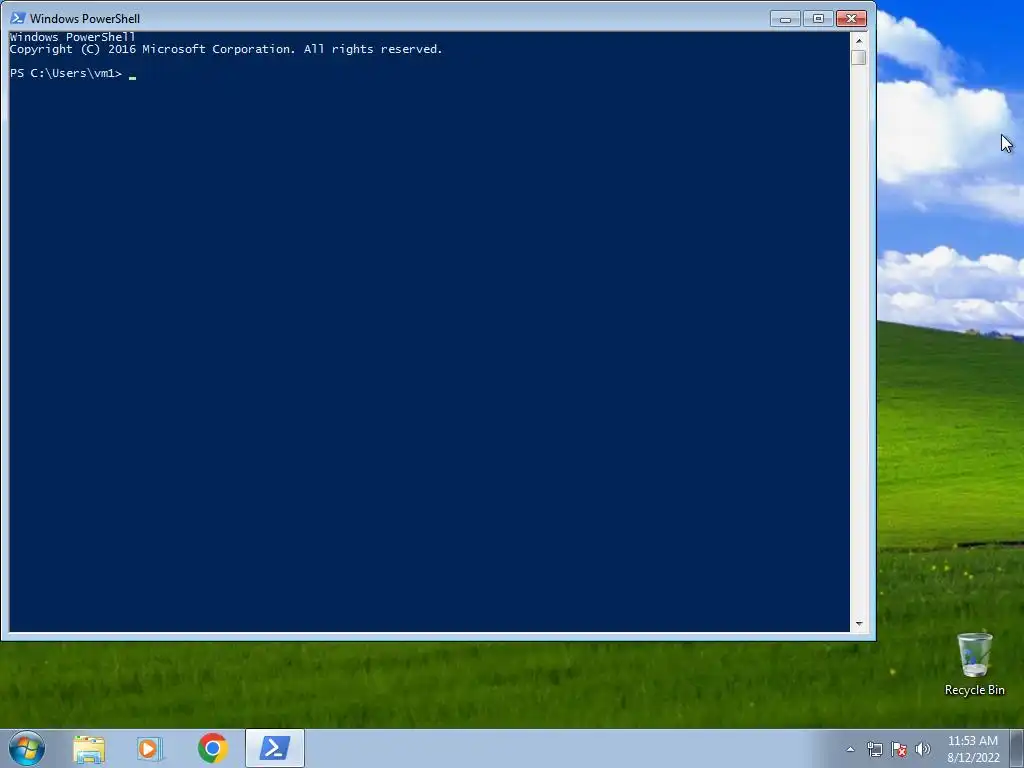
Task: Open the clock showing 11:53 AM
Action: click(x=973, y=749)
